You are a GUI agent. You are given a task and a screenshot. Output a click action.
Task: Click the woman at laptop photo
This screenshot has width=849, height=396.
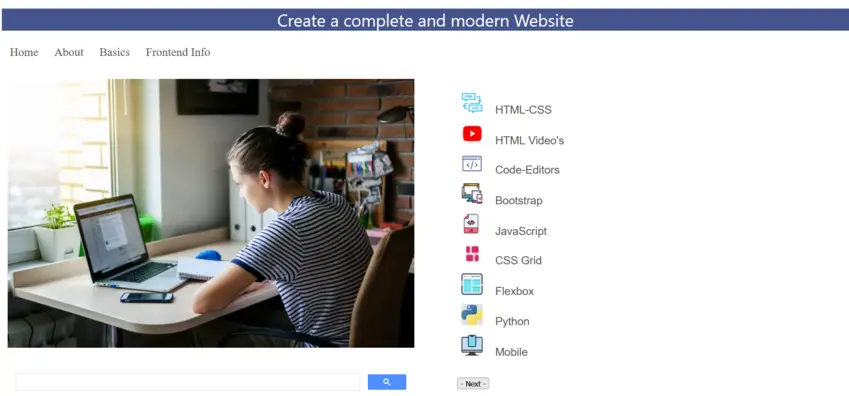click(x=211, y=213)
